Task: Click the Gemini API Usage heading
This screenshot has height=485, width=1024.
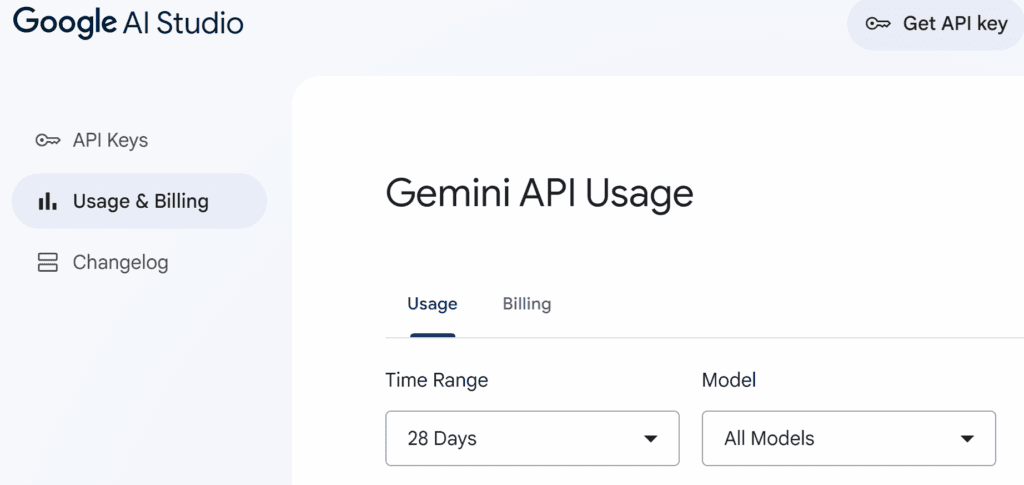Action: tap(539, 193)
